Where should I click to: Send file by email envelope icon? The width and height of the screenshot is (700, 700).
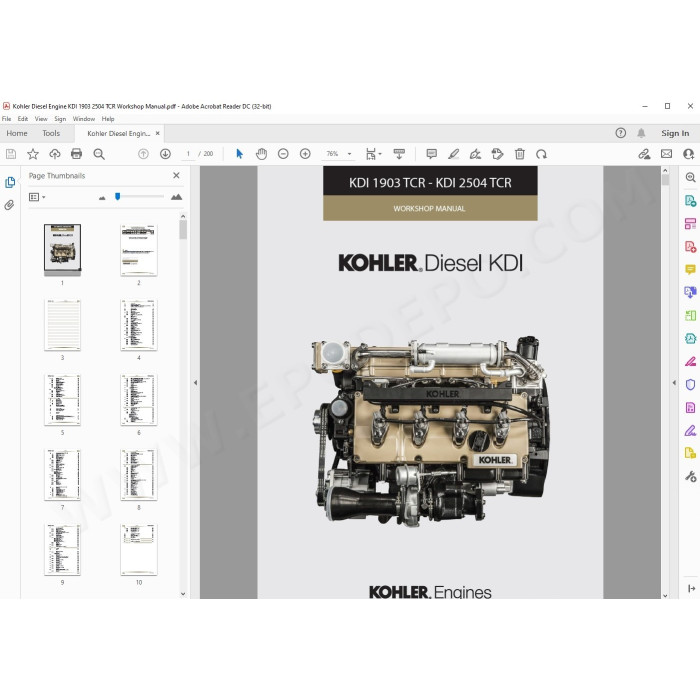pos(667,154)
